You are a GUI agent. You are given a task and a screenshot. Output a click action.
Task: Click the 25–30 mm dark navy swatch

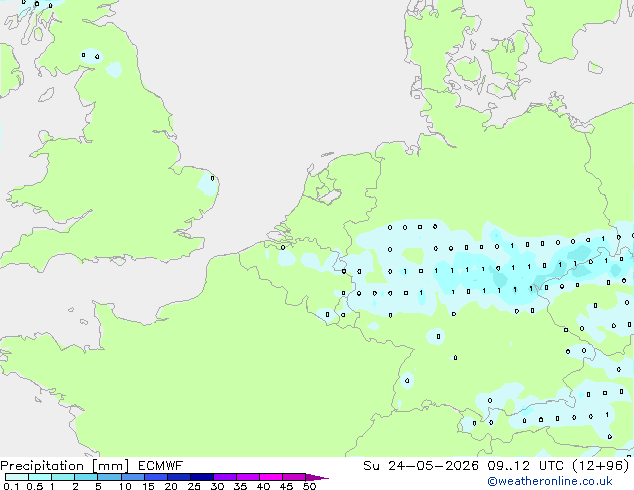[x=202, y=477]
